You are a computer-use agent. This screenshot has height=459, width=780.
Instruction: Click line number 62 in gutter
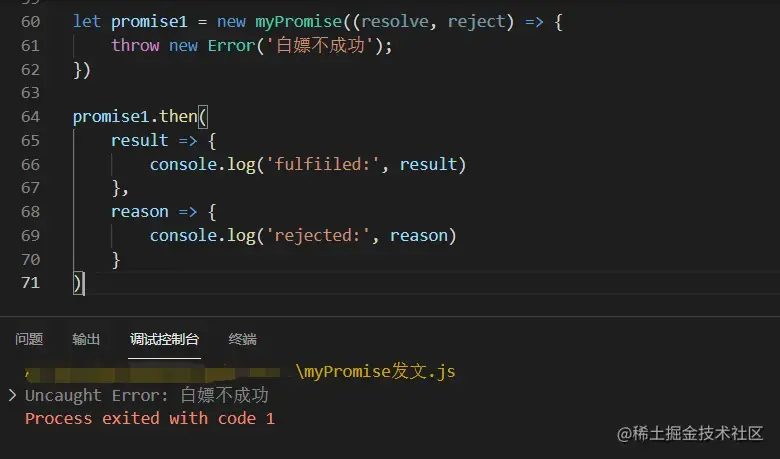click(30, 70)
